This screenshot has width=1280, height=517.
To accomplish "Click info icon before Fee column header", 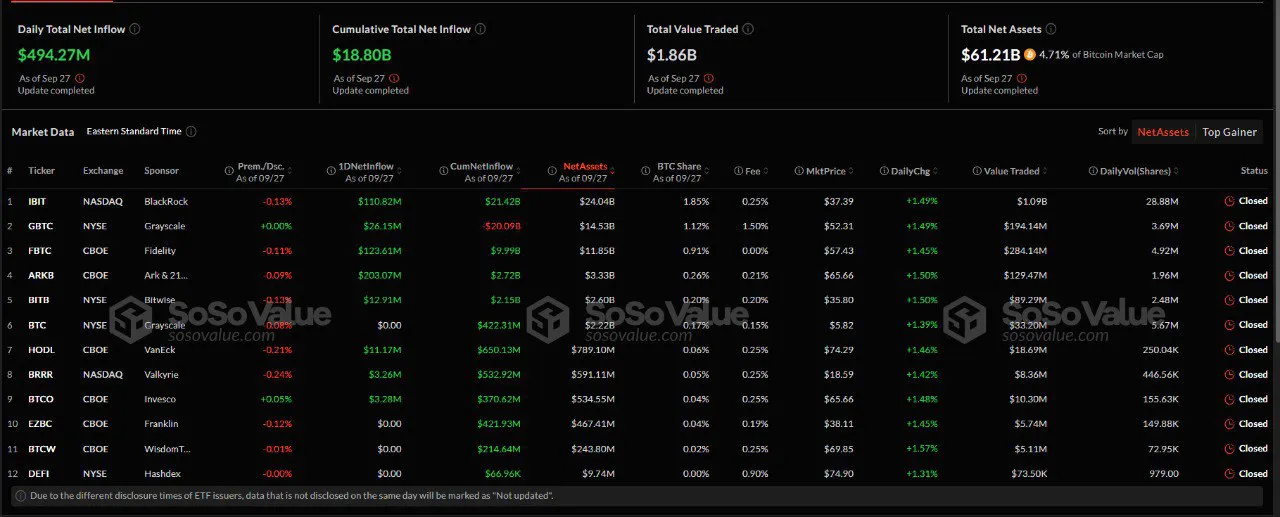I will (x=737, y=171).
